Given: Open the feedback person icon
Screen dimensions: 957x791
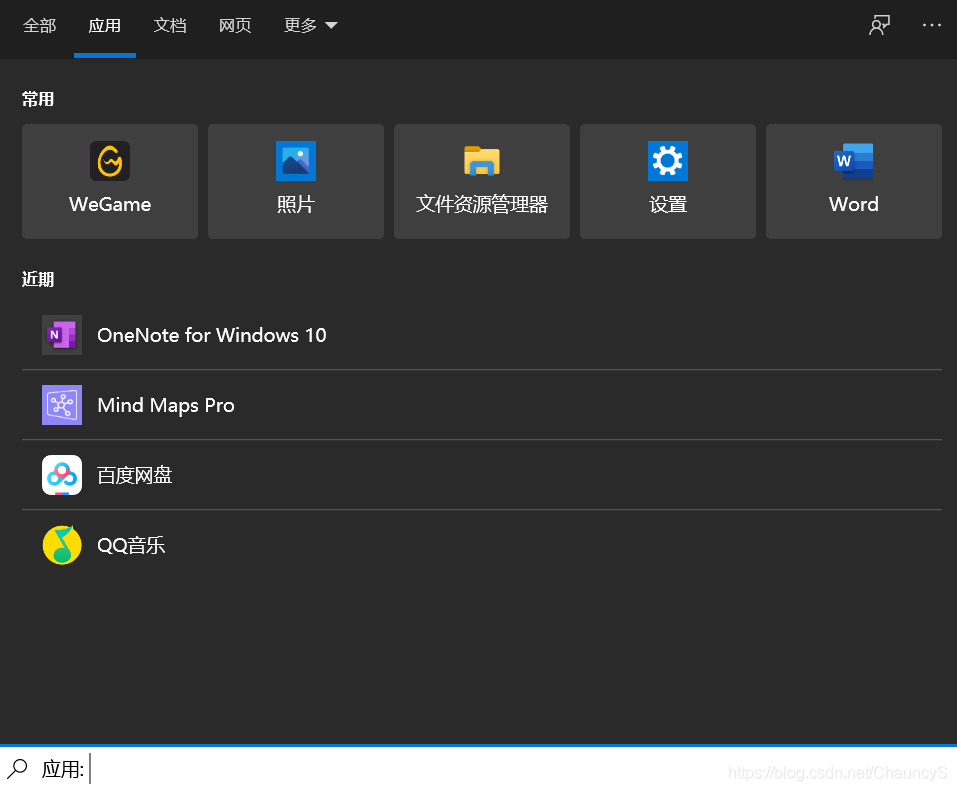Looking at the screenshot, I should tap(879, 25).
